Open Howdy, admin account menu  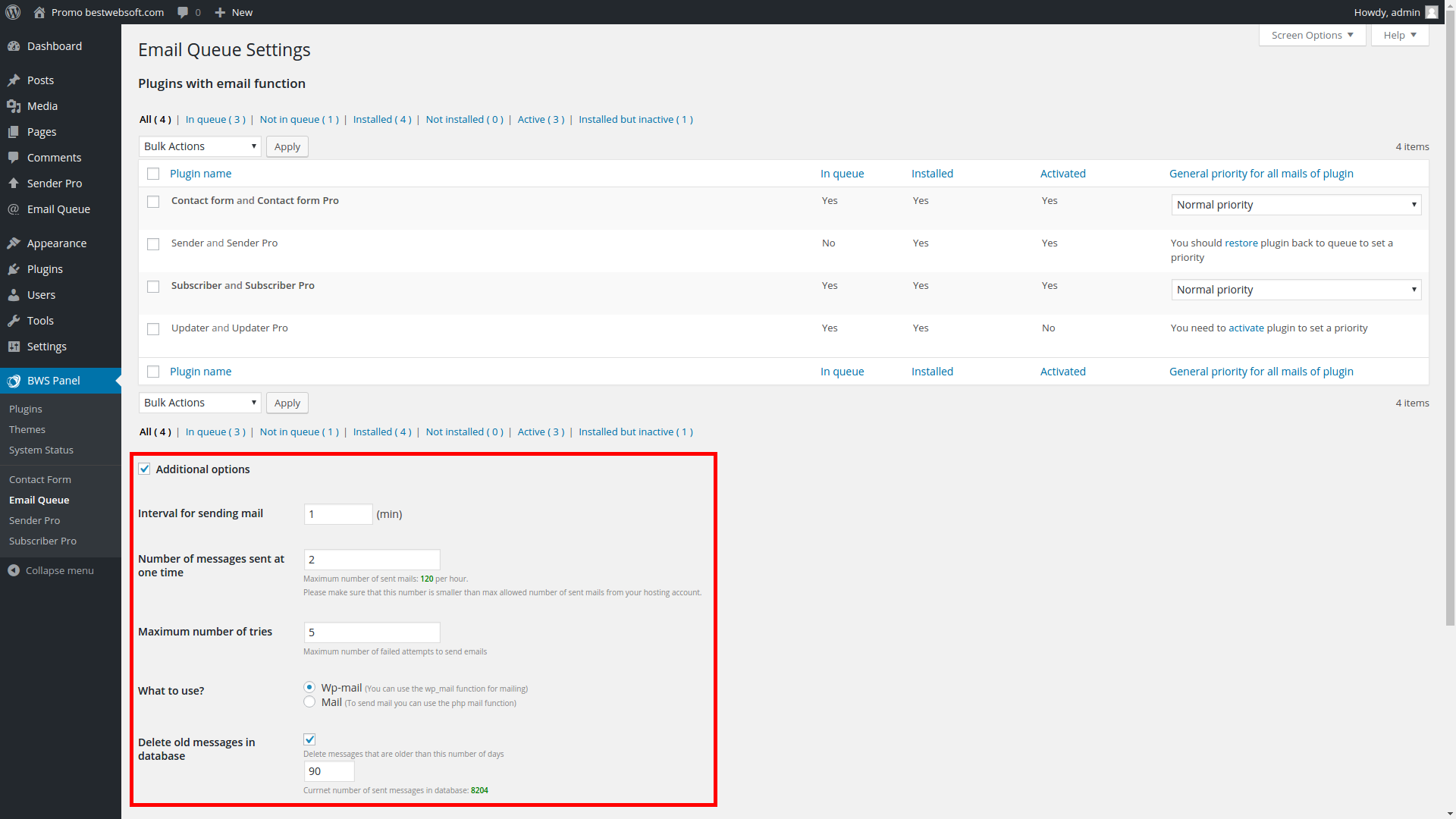pos(1395,12)
